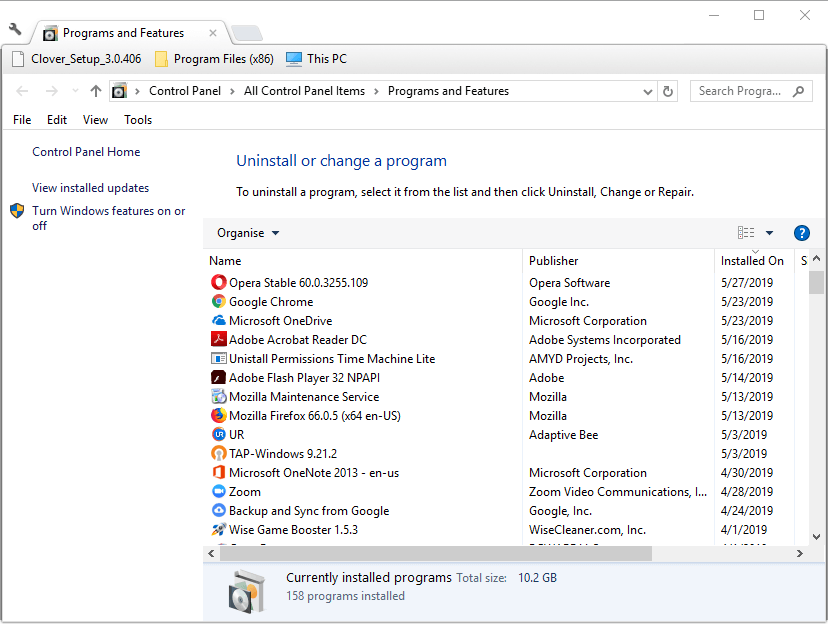Viewport: 828px width, 624px height.
Task: Open the Organise dropdown
Action: click(x=248, y=233)
